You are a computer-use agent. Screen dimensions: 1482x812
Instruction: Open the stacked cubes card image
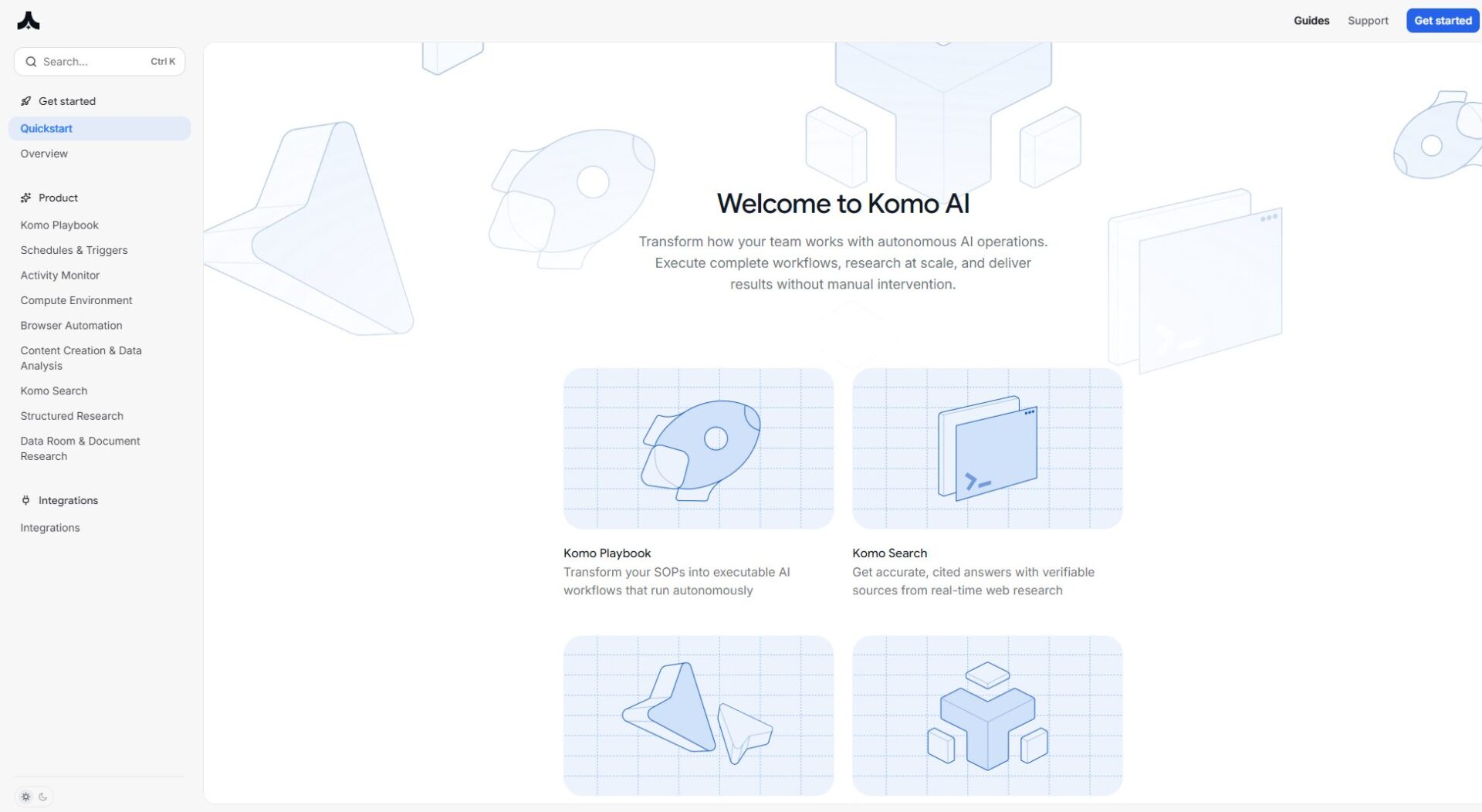[986, 715]
